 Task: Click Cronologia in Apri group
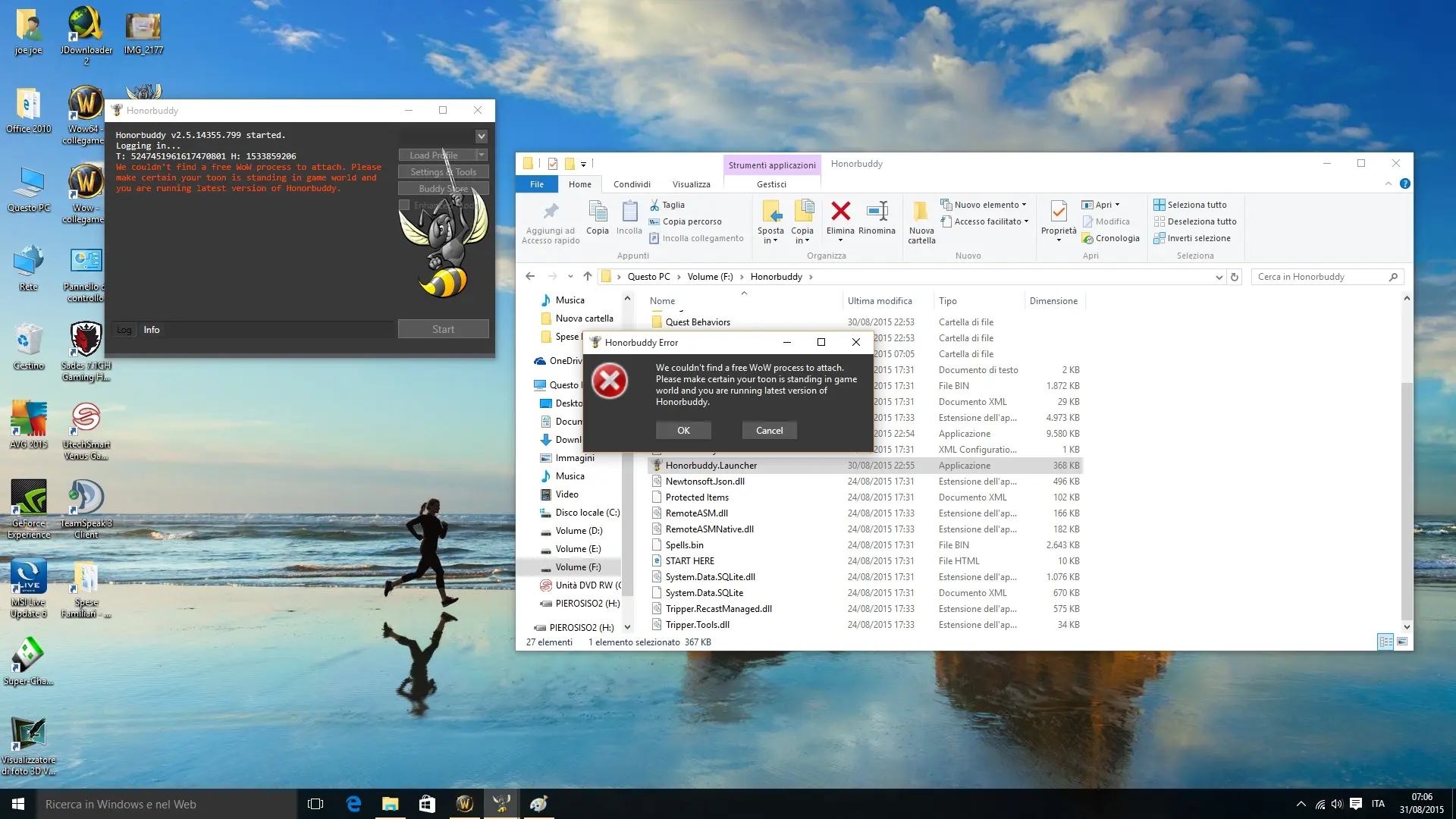[x=1111, y=238]
